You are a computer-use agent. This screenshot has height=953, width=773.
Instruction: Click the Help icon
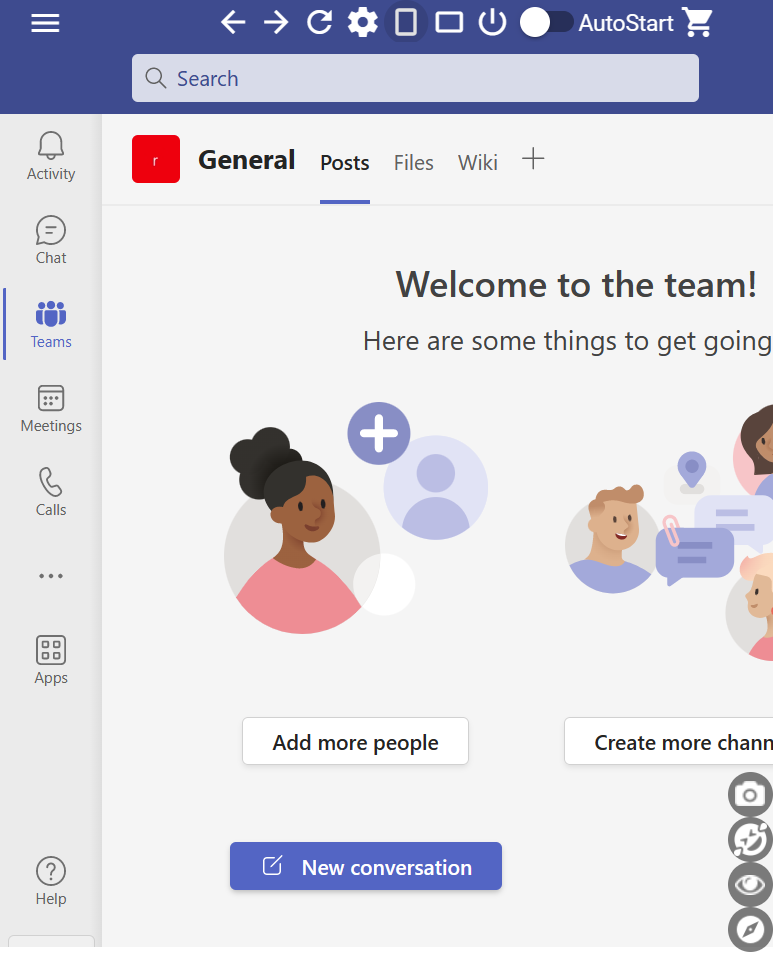(x=51, y=881)
